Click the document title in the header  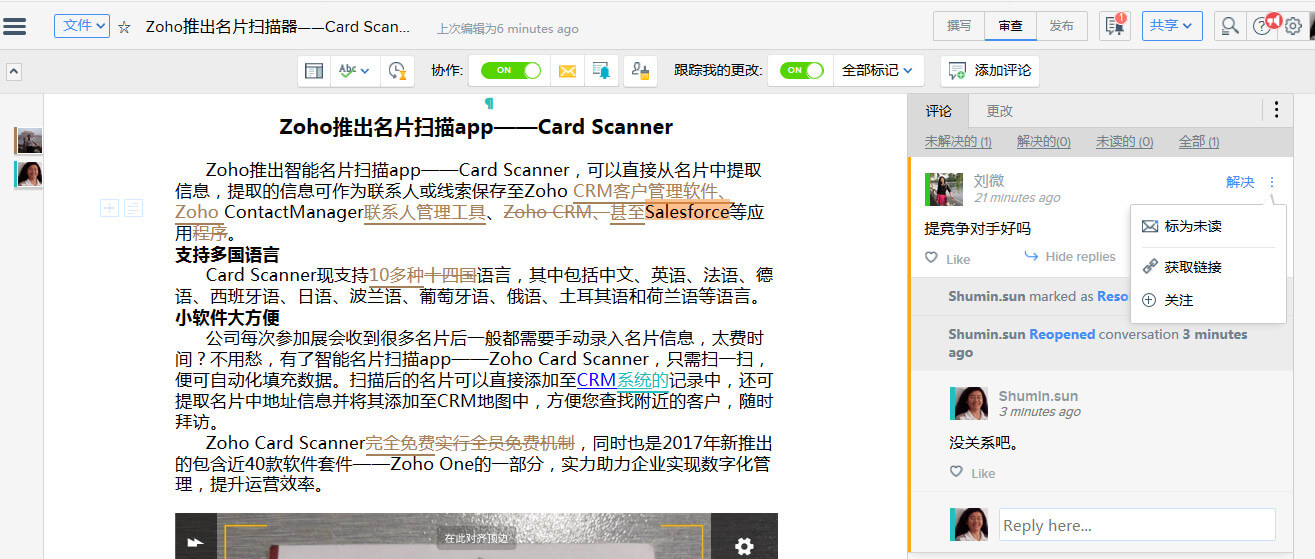pyautogui.click(x=278, y=27)
